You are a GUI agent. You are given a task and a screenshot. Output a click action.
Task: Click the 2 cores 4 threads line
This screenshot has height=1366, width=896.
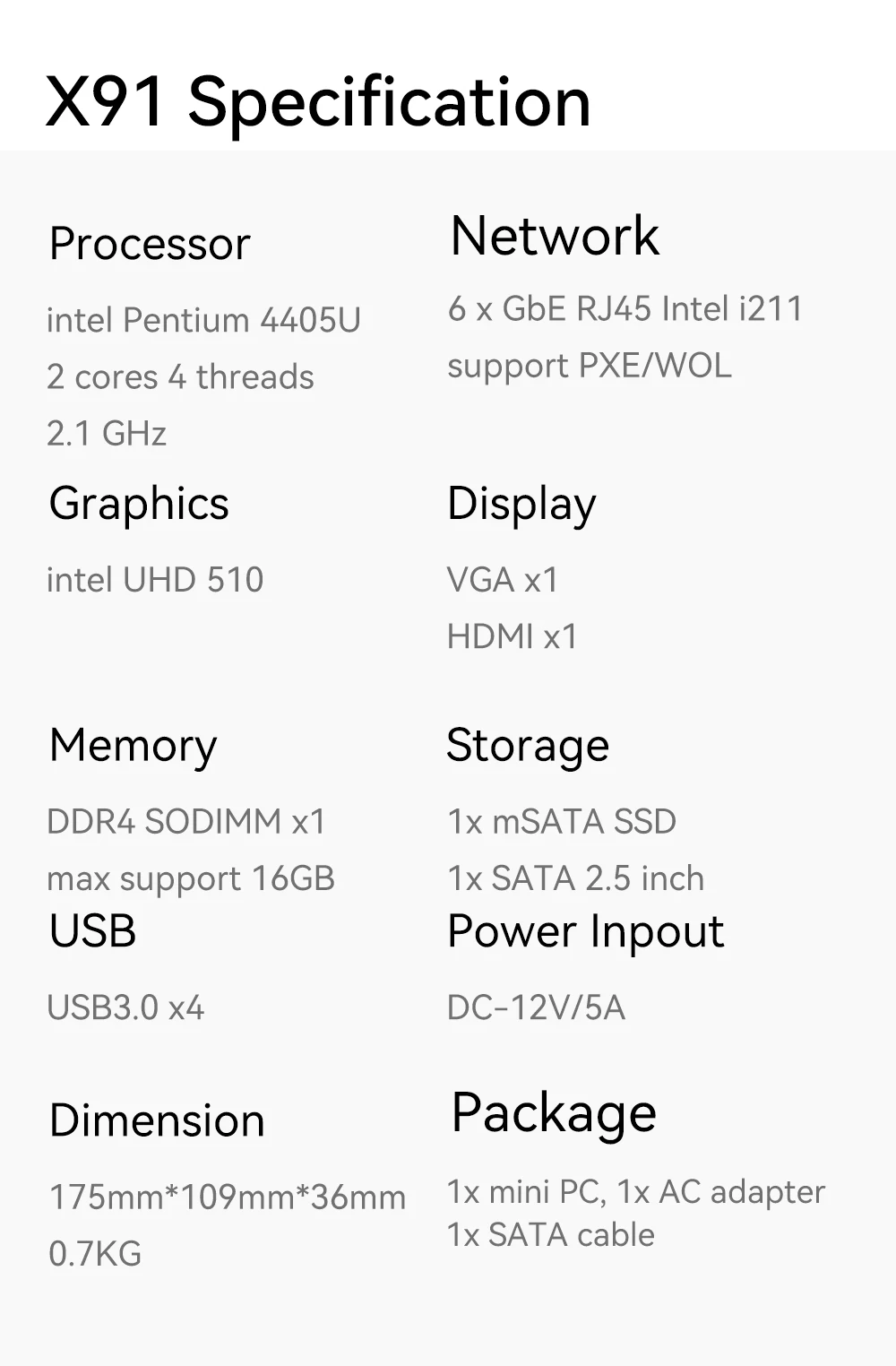tap(180, 377)
